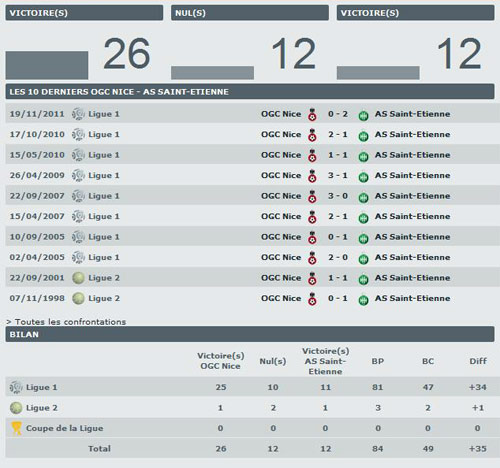Click the 0 - 1 score of 07/11/1998
500x468 pixels.
(x=338, y=298)
